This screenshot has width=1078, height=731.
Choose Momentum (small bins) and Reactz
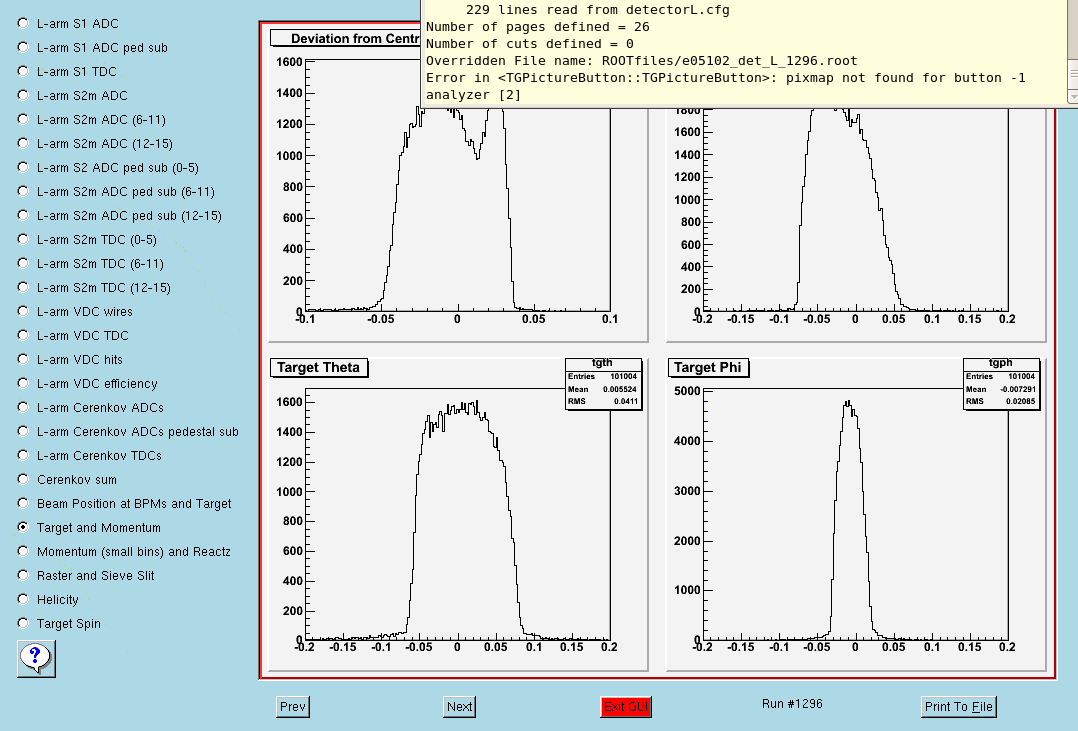23,552
